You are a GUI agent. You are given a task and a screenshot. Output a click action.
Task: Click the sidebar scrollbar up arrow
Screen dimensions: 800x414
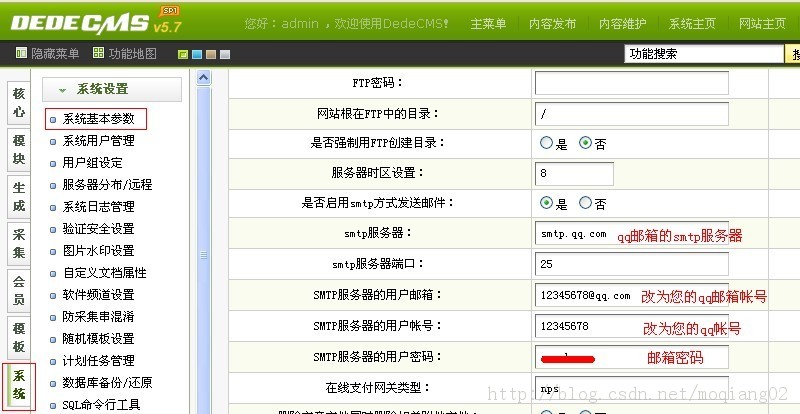[x=204, y=77]
